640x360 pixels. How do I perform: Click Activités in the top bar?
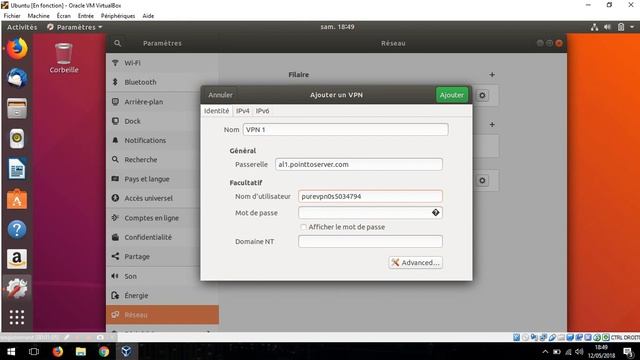point(22,27)
